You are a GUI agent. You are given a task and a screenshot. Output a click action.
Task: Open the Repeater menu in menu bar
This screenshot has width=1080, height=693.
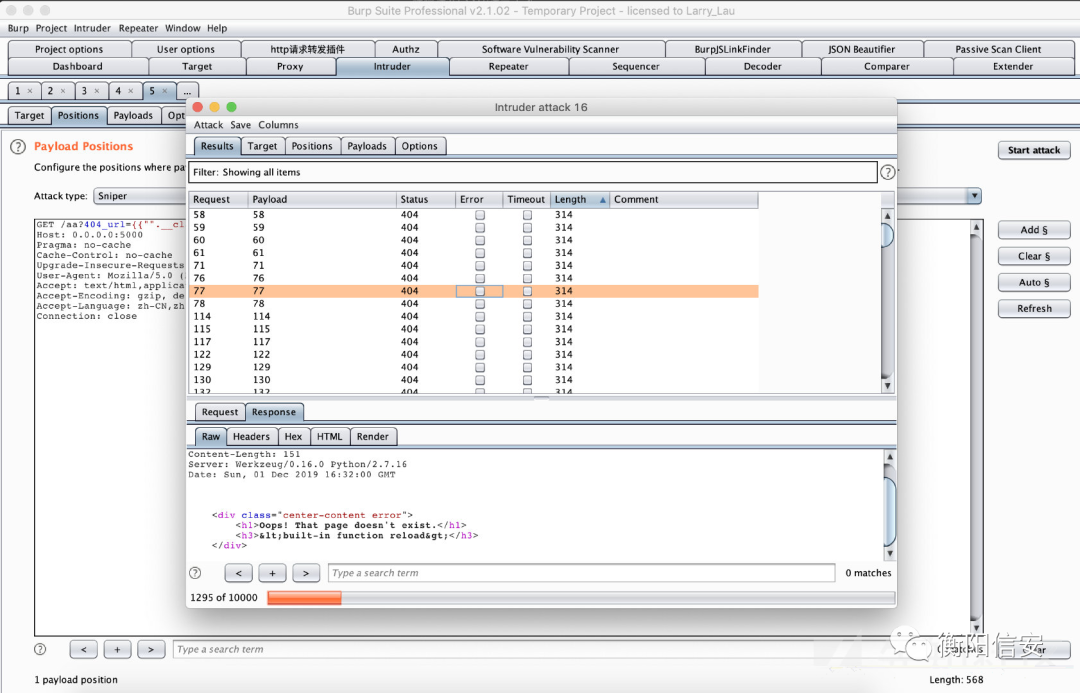pos(138,28)
